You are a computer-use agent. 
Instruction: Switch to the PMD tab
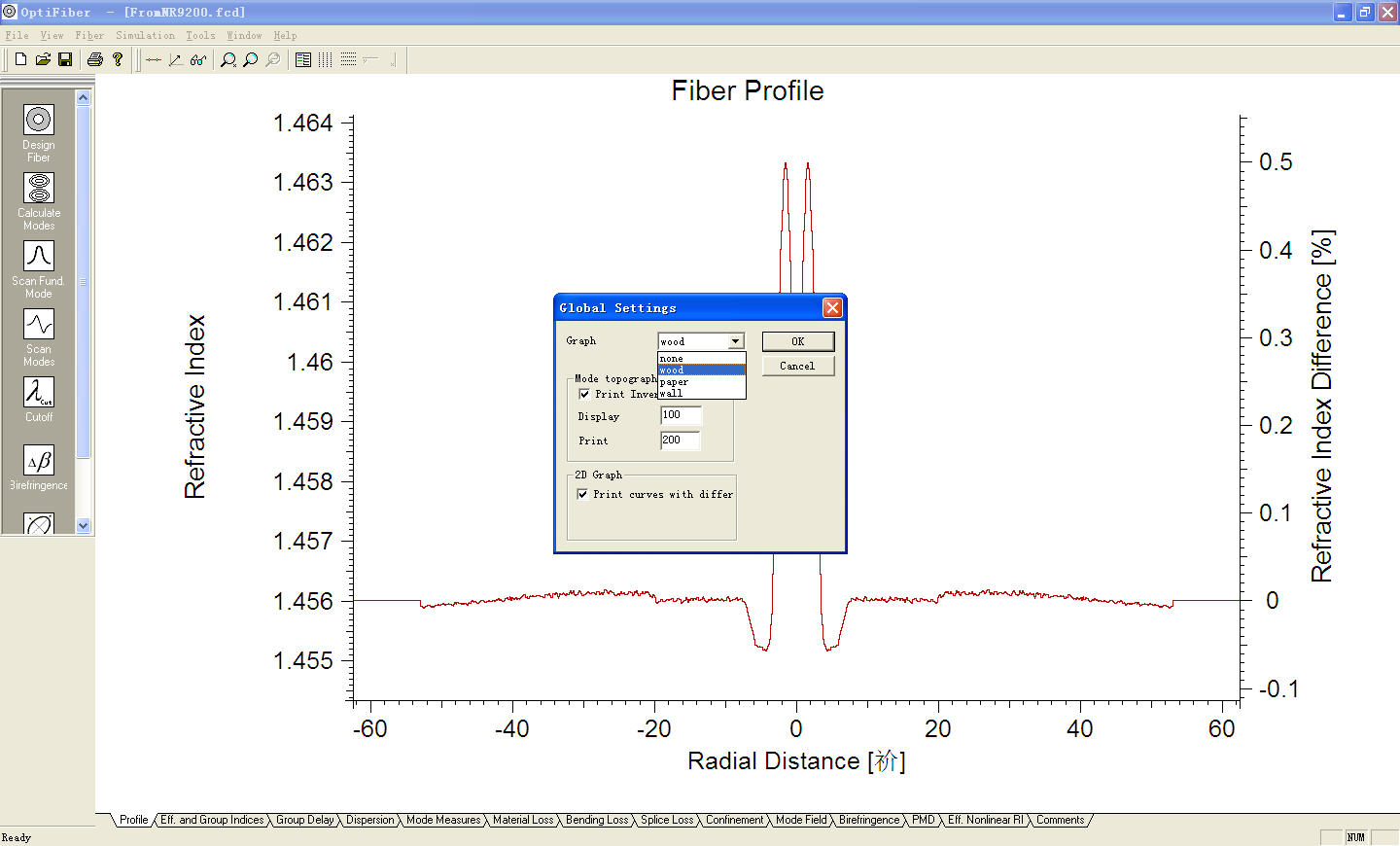tap(924, 820)
